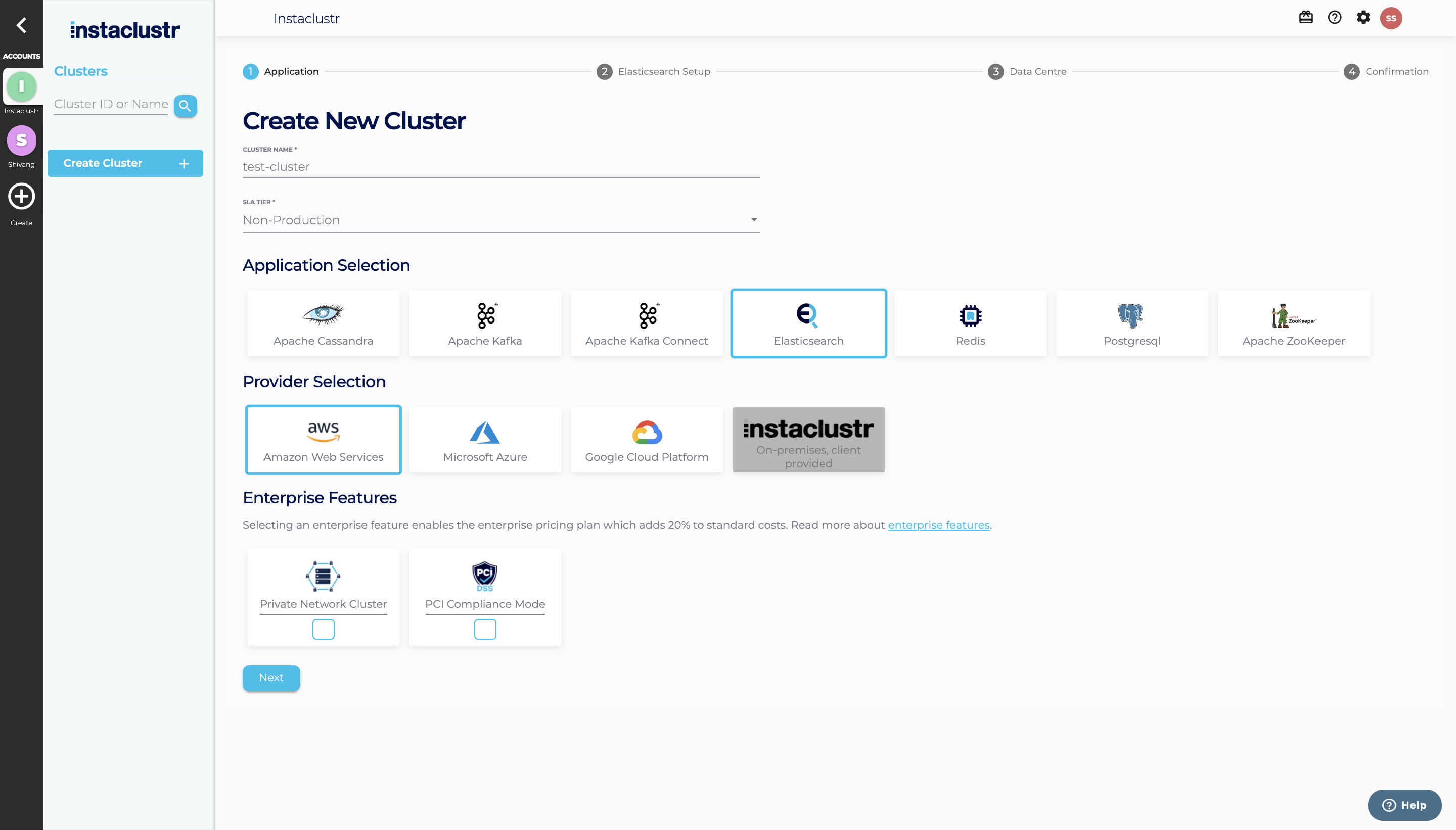Select Redis application

tap(970, 323)
